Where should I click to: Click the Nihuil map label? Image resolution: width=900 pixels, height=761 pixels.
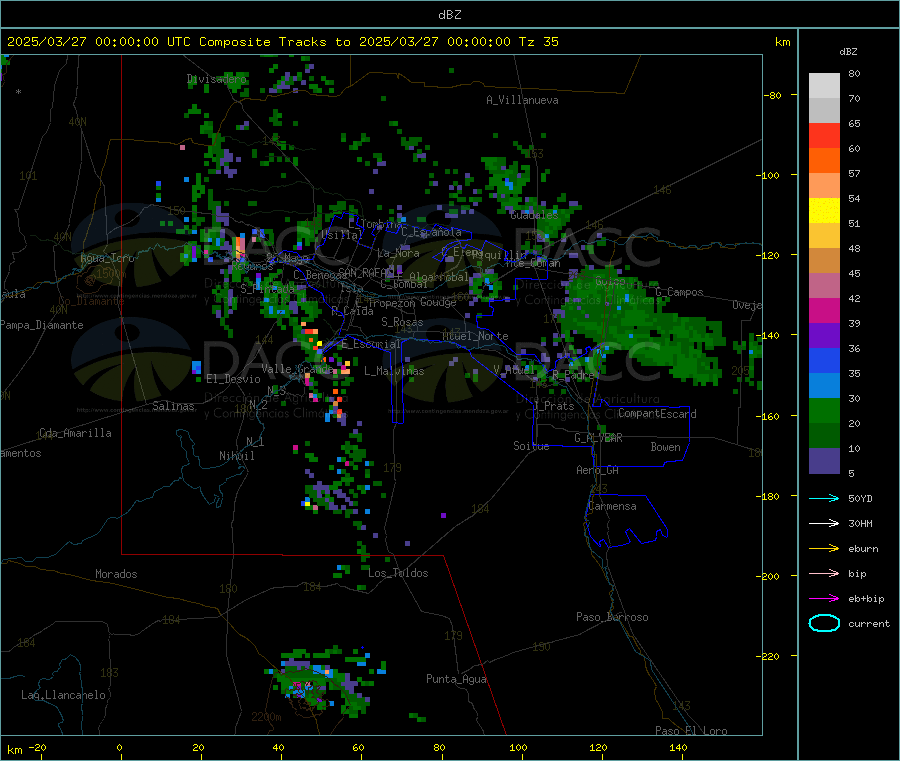pos(237,456)
